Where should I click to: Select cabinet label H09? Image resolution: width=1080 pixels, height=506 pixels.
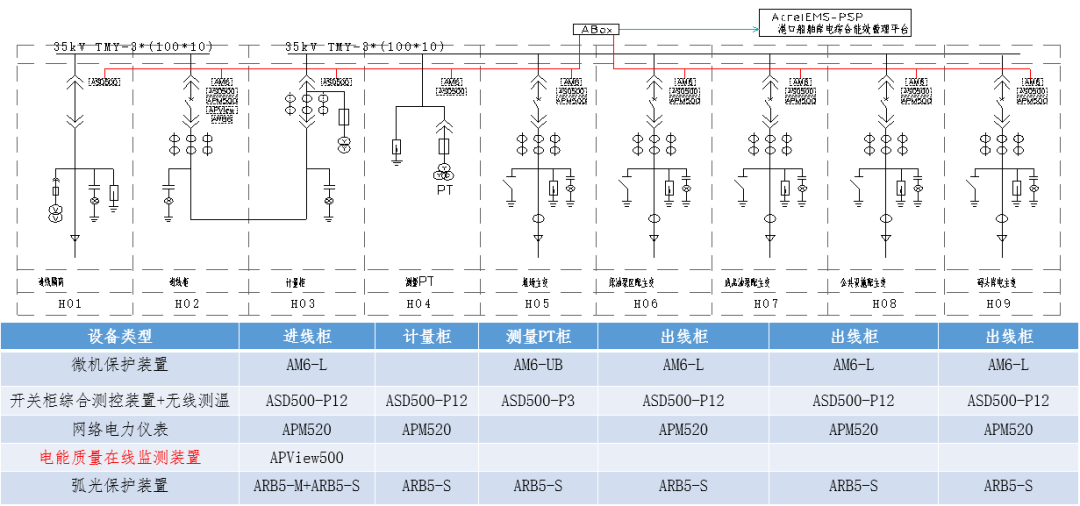[1001, 303]
